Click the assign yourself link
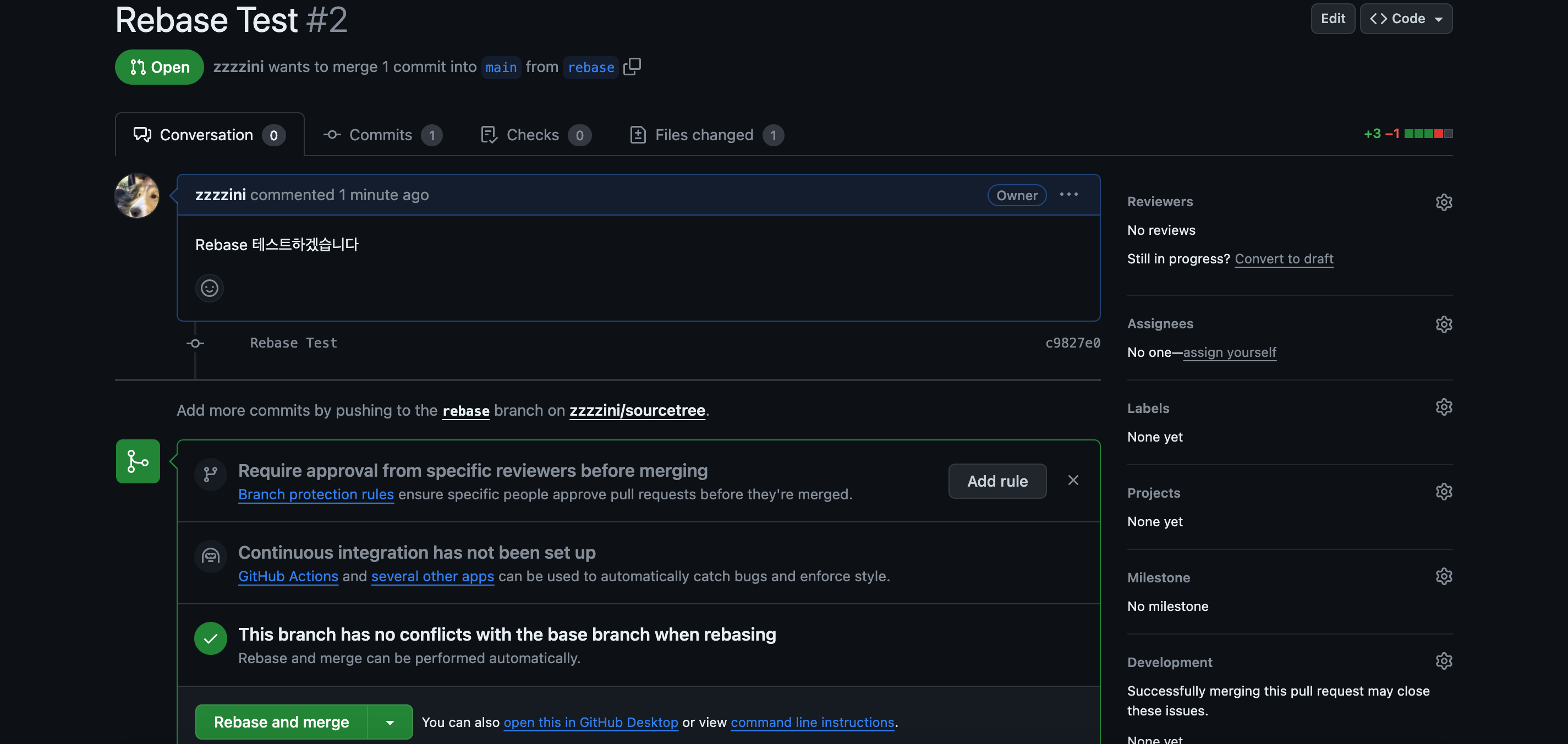Screen dimensions: 1568x744 [1230, 352]
